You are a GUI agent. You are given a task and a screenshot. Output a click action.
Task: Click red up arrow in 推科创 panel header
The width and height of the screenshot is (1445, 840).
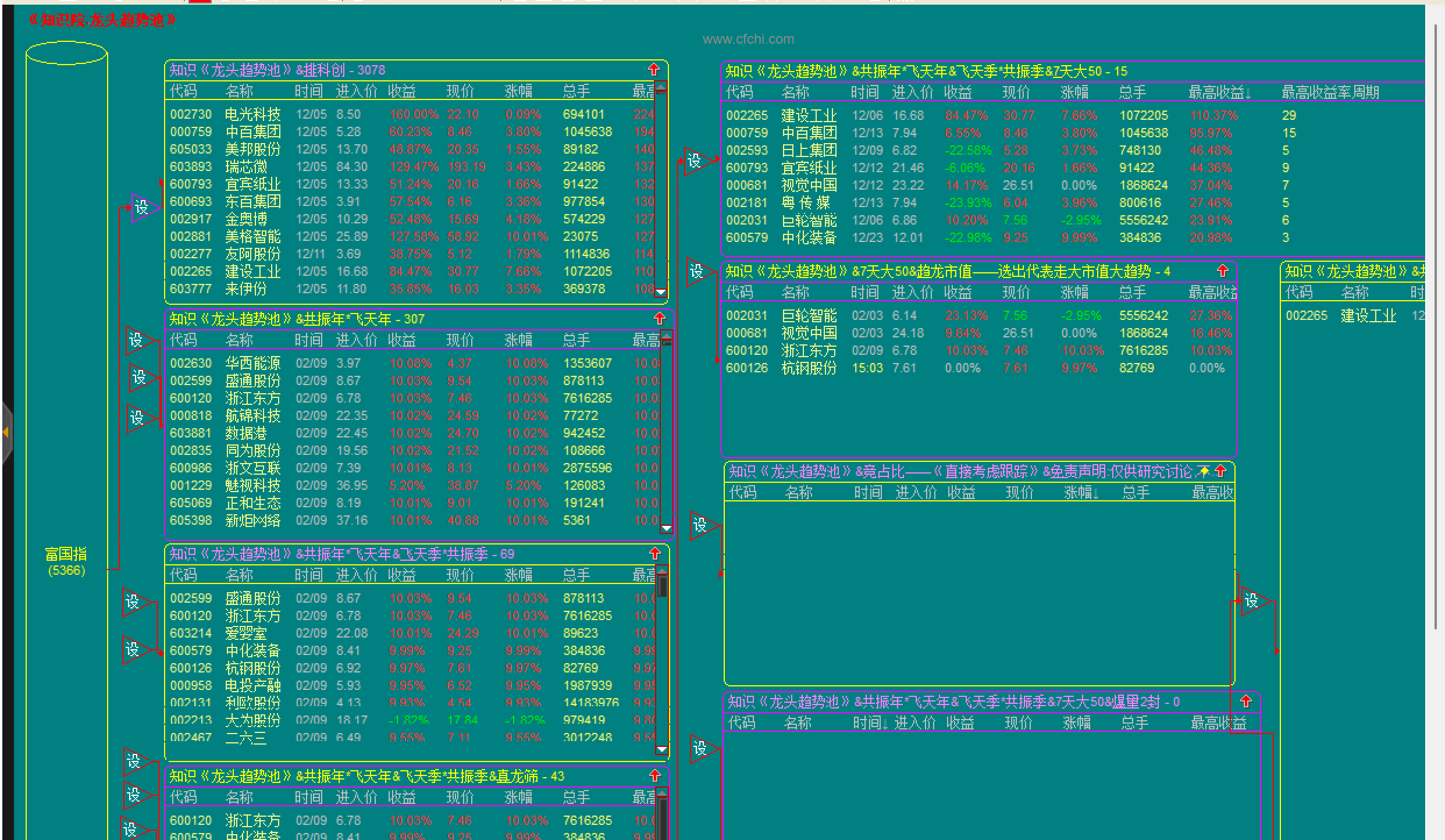[x=654, y=70]
